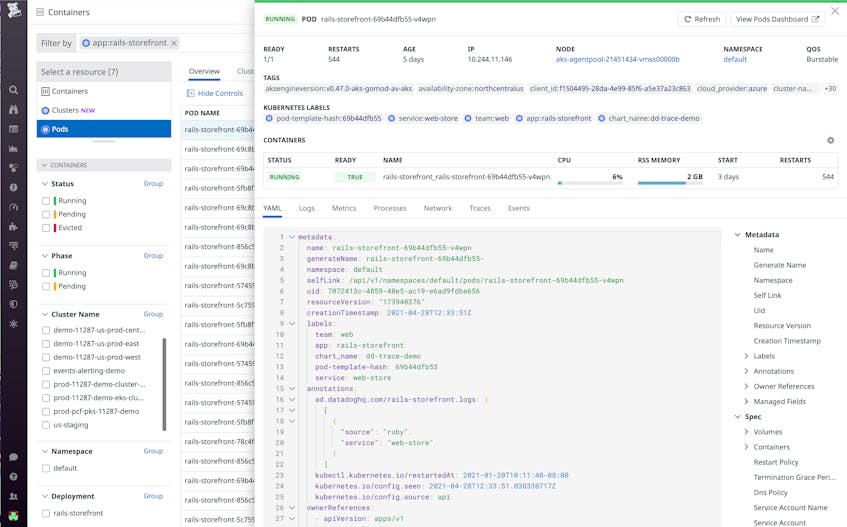The width and height of the screenshot is (847, 527).
Task: Collapse the Phase filter section
Action: point(45,255)
